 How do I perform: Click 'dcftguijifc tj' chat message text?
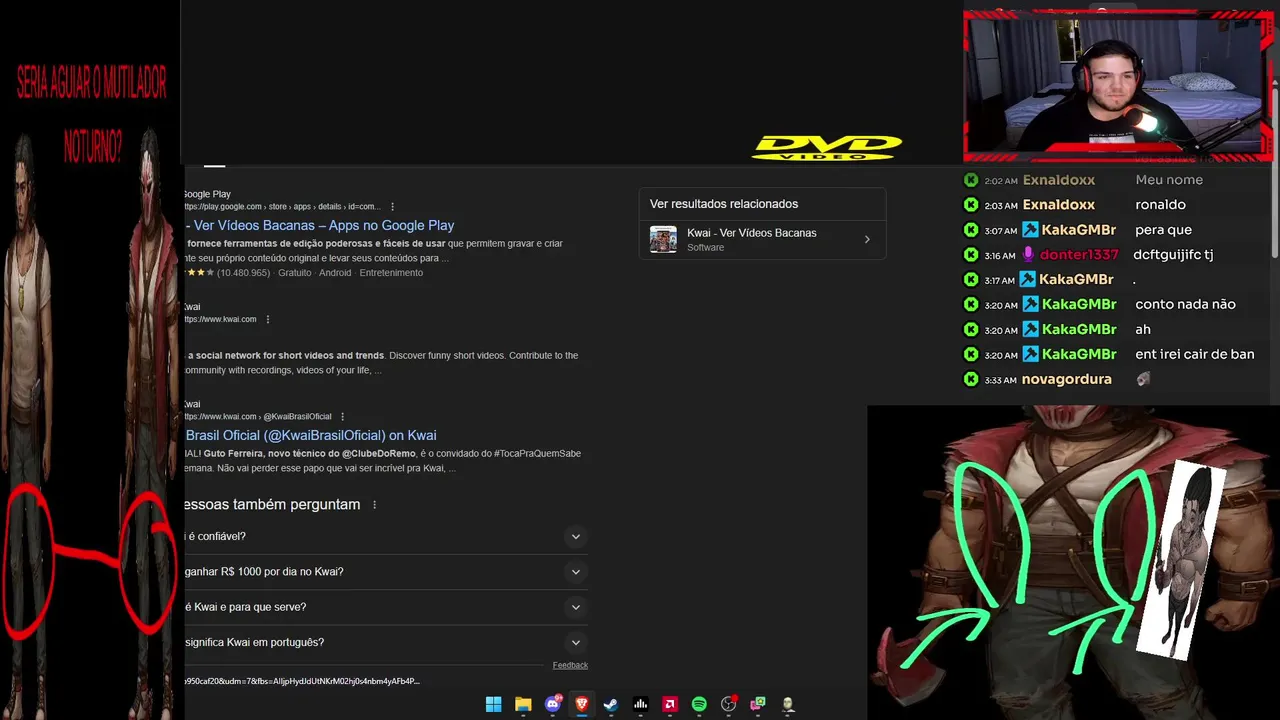(1173, 255)
